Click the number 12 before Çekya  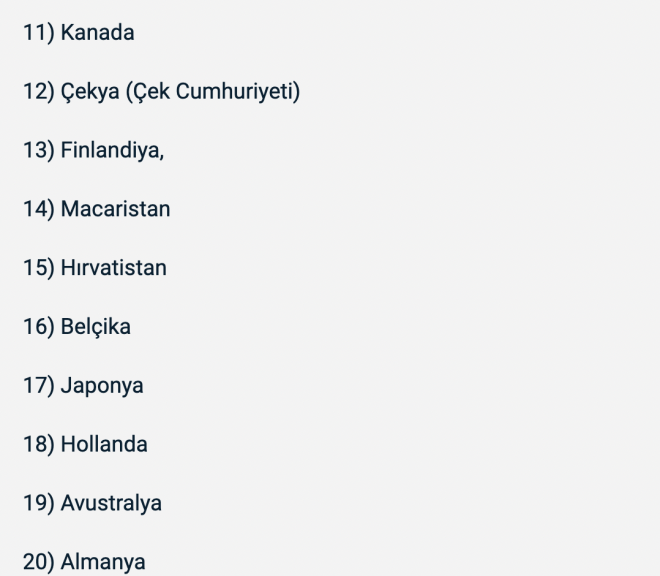point(36,93)
